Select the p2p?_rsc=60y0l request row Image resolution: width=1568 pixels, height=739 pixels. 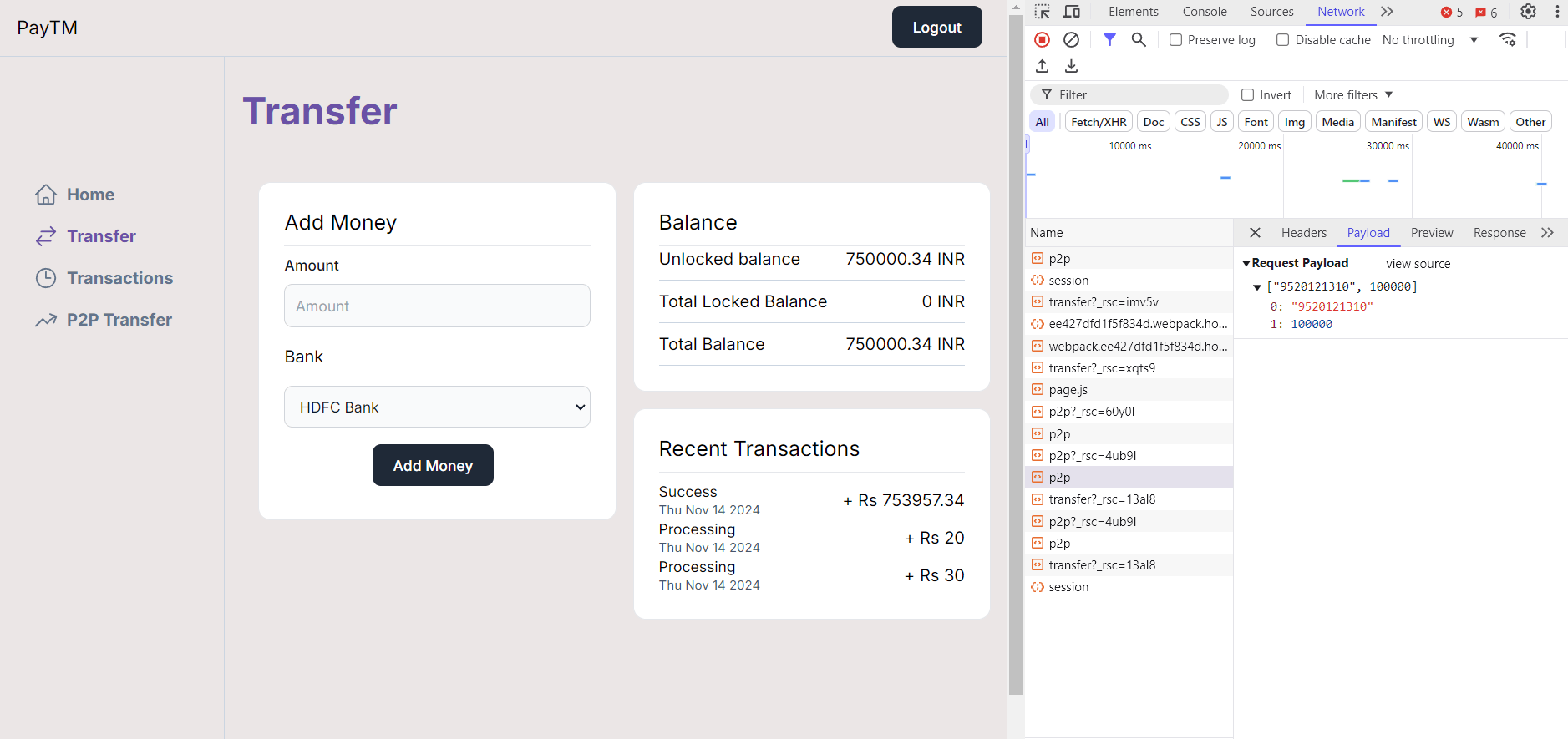coord(1129,412)
